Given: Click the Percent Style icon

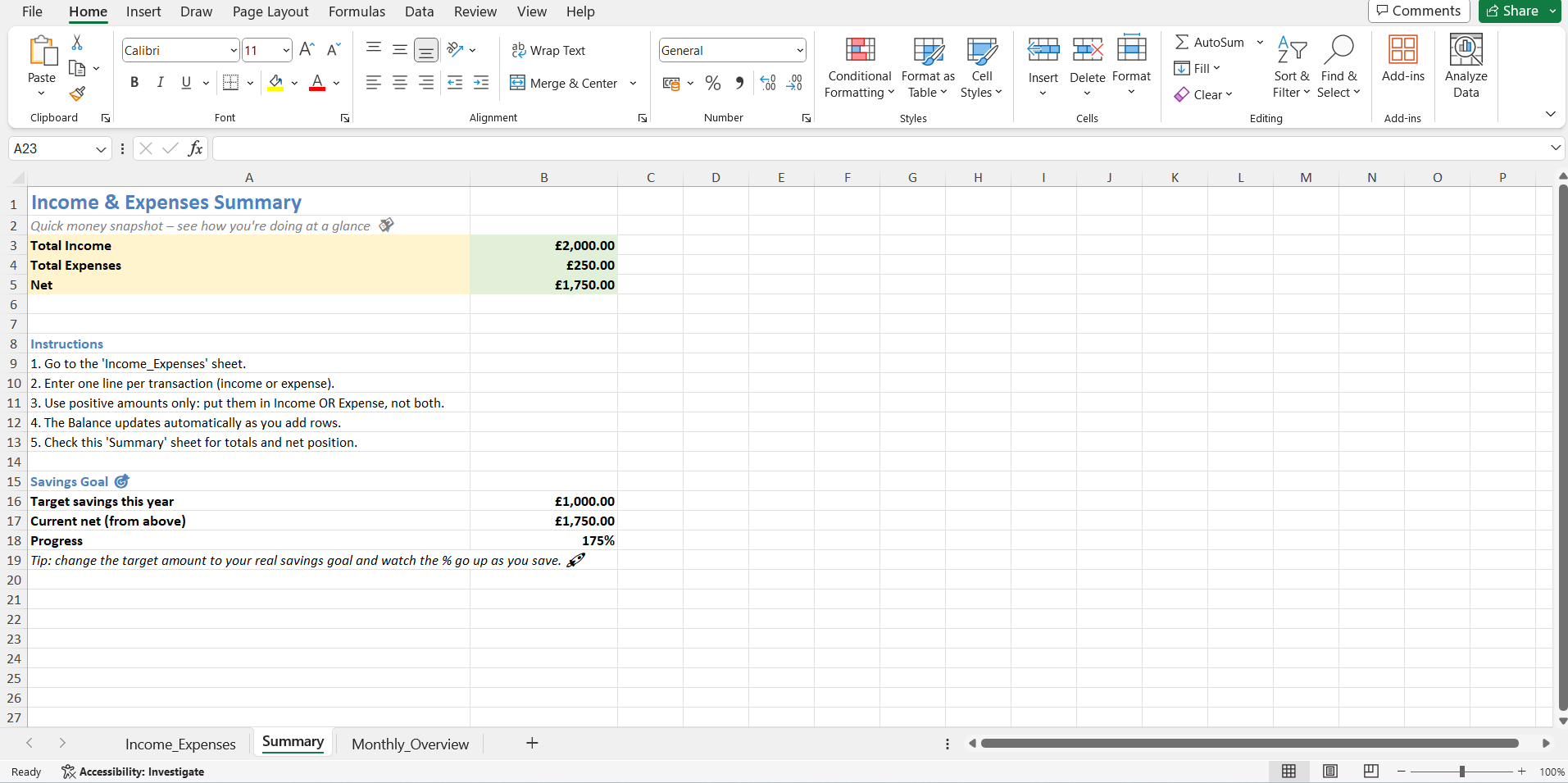Looking at the screenshot, I should (713, 83).
